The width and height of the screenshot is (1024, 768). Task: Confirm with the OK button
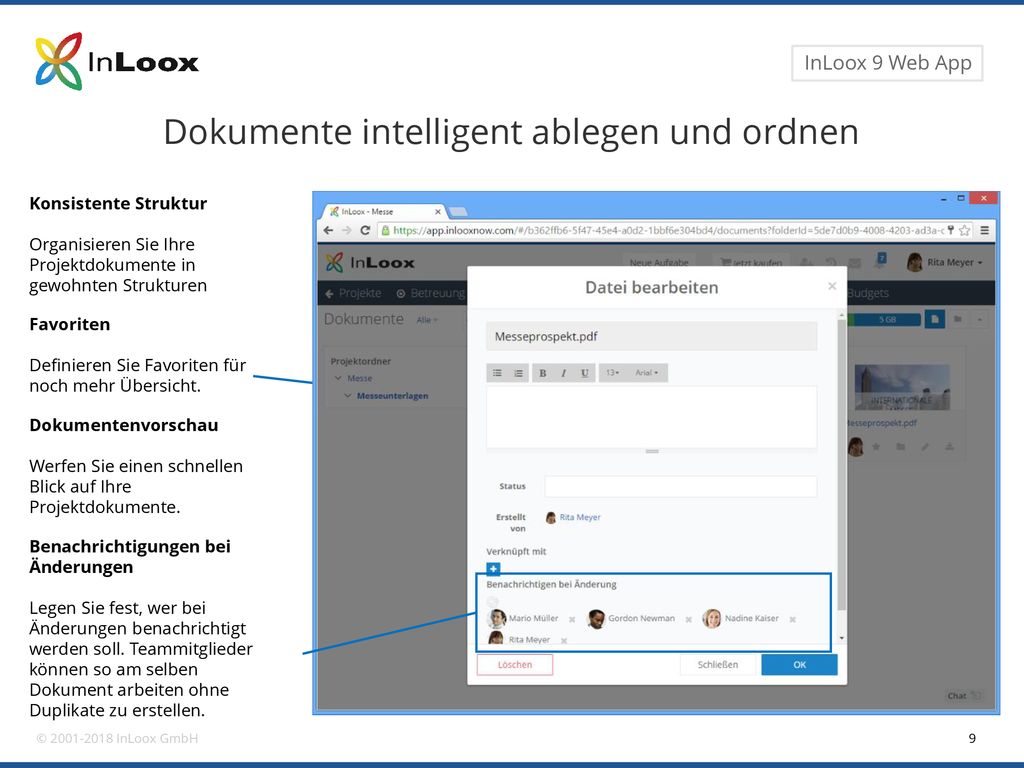click(799, 665)
